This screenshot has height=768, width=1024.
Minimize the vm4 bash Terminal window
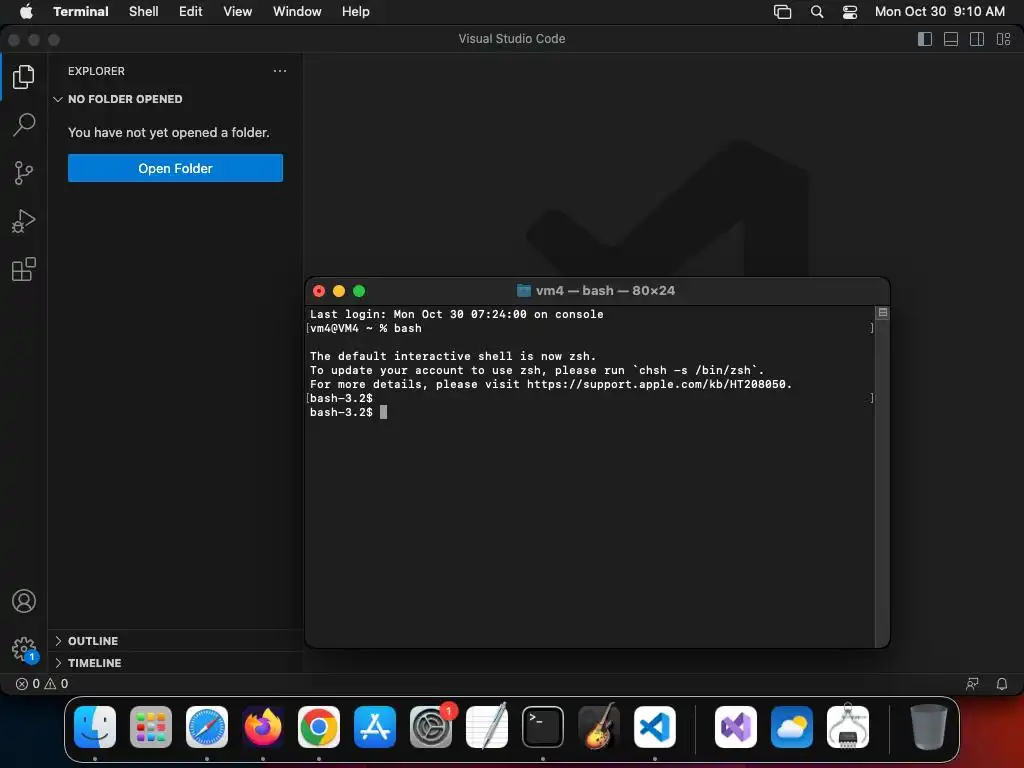(x=339, y=291)
